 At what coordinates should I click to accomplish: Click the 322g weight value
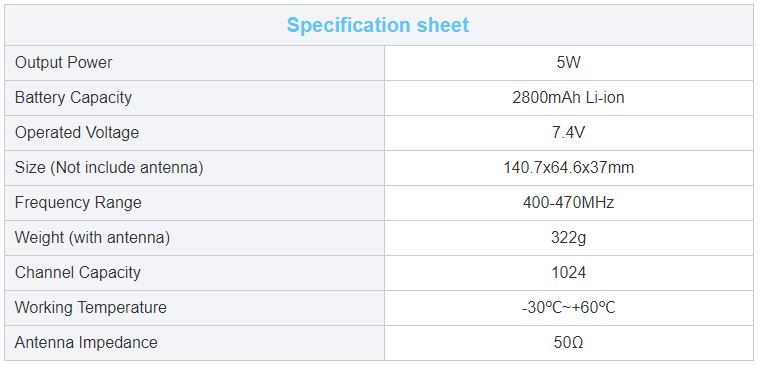tap(568, 238)
